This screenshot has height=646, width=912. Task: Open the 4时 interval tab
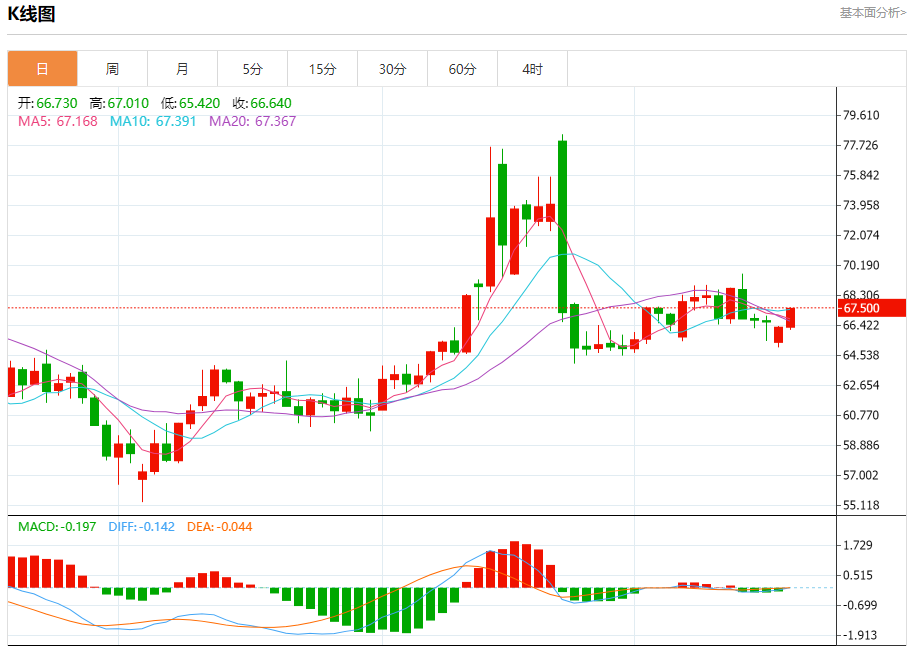(532, 69)
